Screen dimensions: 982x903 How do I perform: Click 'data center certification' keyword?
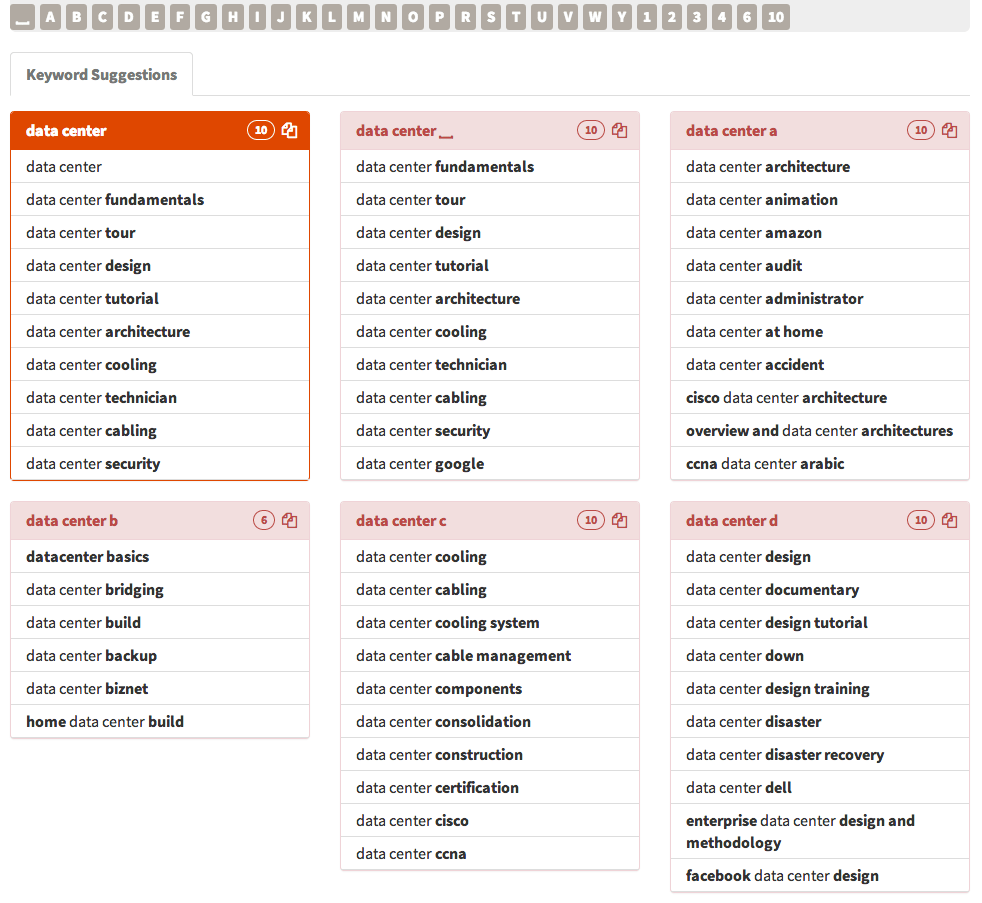(x=490, y=788)
